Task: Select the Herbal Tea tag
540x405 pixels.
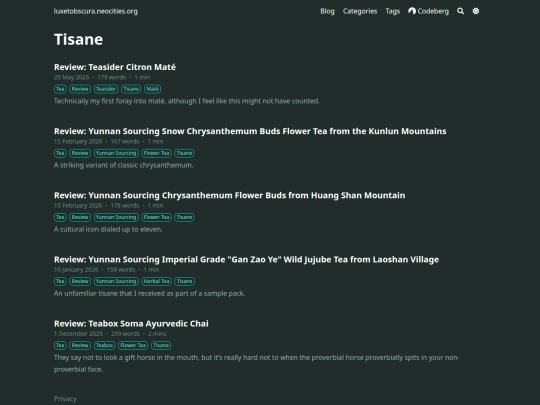Action: point(156,281)
